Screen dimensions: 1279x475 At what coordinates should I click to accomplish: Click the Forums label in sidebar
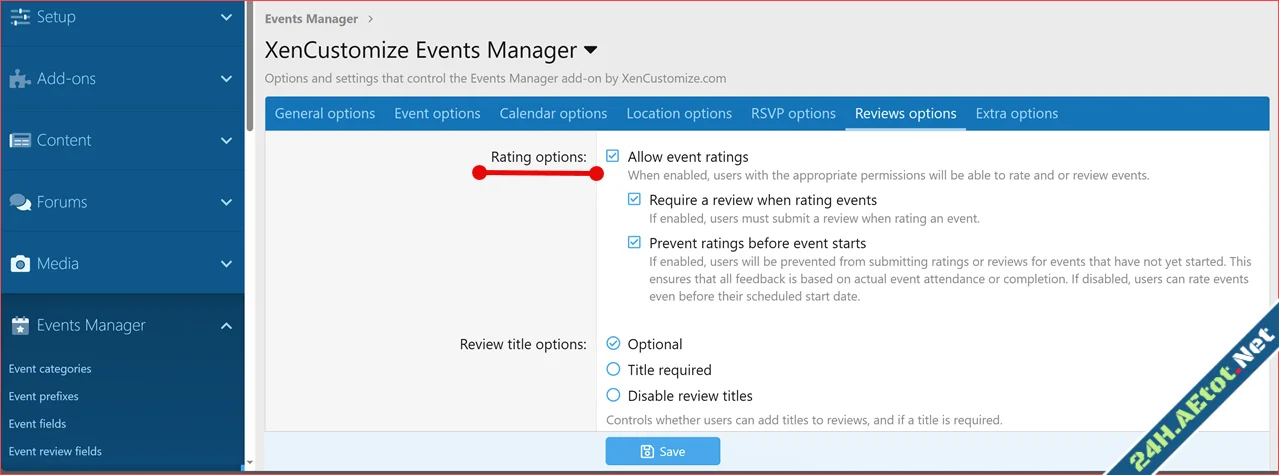62,203
